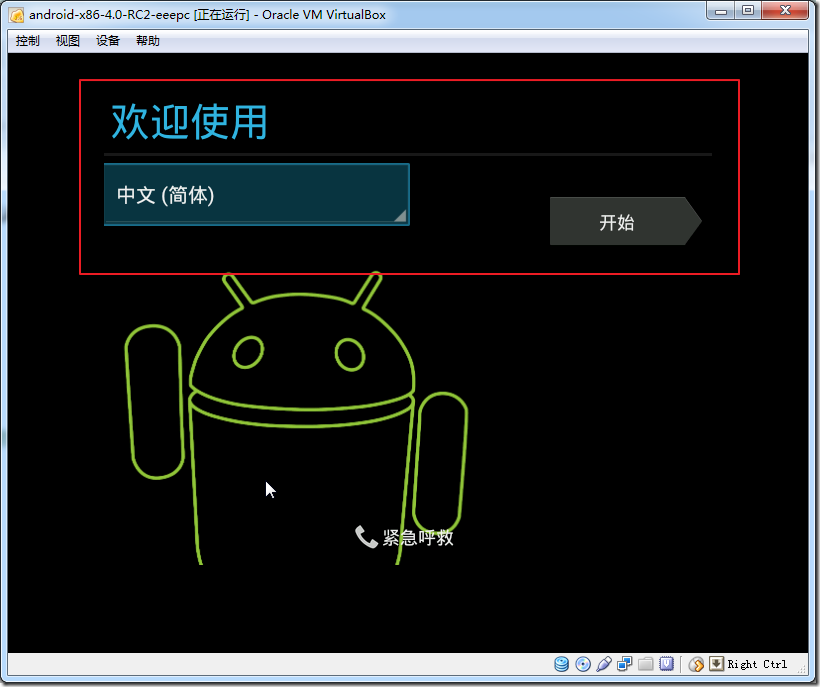Viewport: 820px width, 687px height.
Task: Click the shared folders status icon
Action: point(645,664)
